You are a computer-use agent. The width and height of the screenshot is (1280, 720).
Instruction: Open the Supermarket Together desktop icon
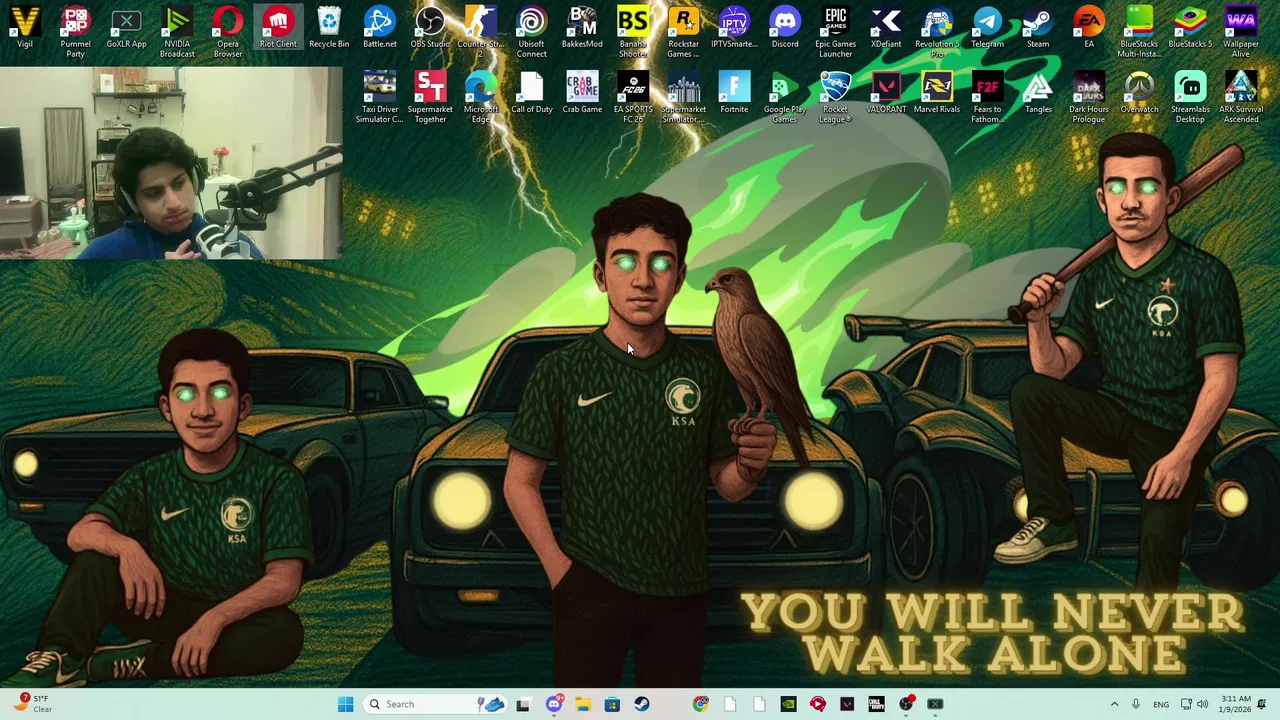430,98
